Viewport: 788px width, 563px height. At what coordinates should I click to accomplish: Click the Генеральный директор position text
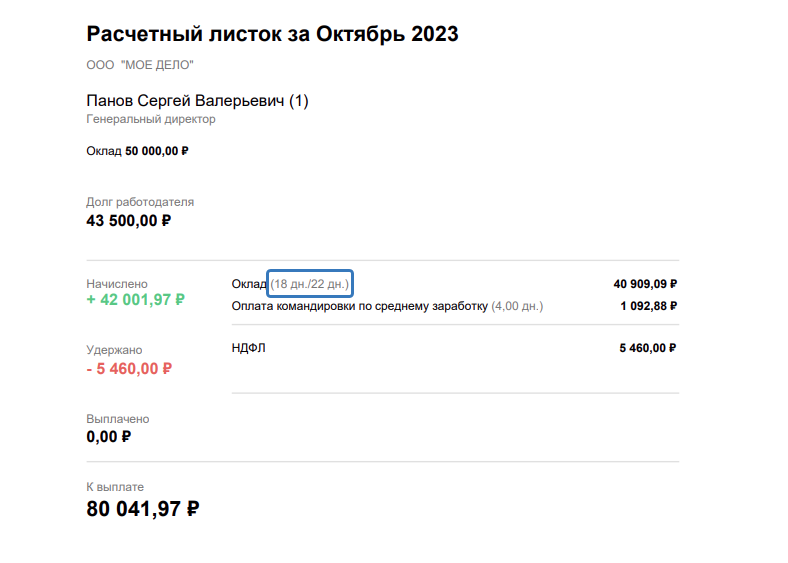coord(151,119)
